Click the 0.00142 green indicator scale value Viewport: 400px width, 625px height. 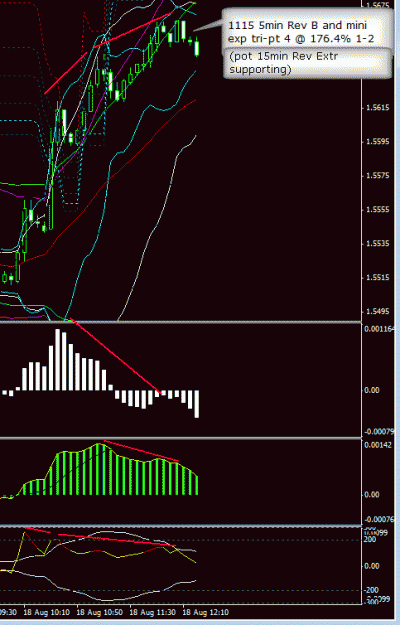[x=377, y=445]
